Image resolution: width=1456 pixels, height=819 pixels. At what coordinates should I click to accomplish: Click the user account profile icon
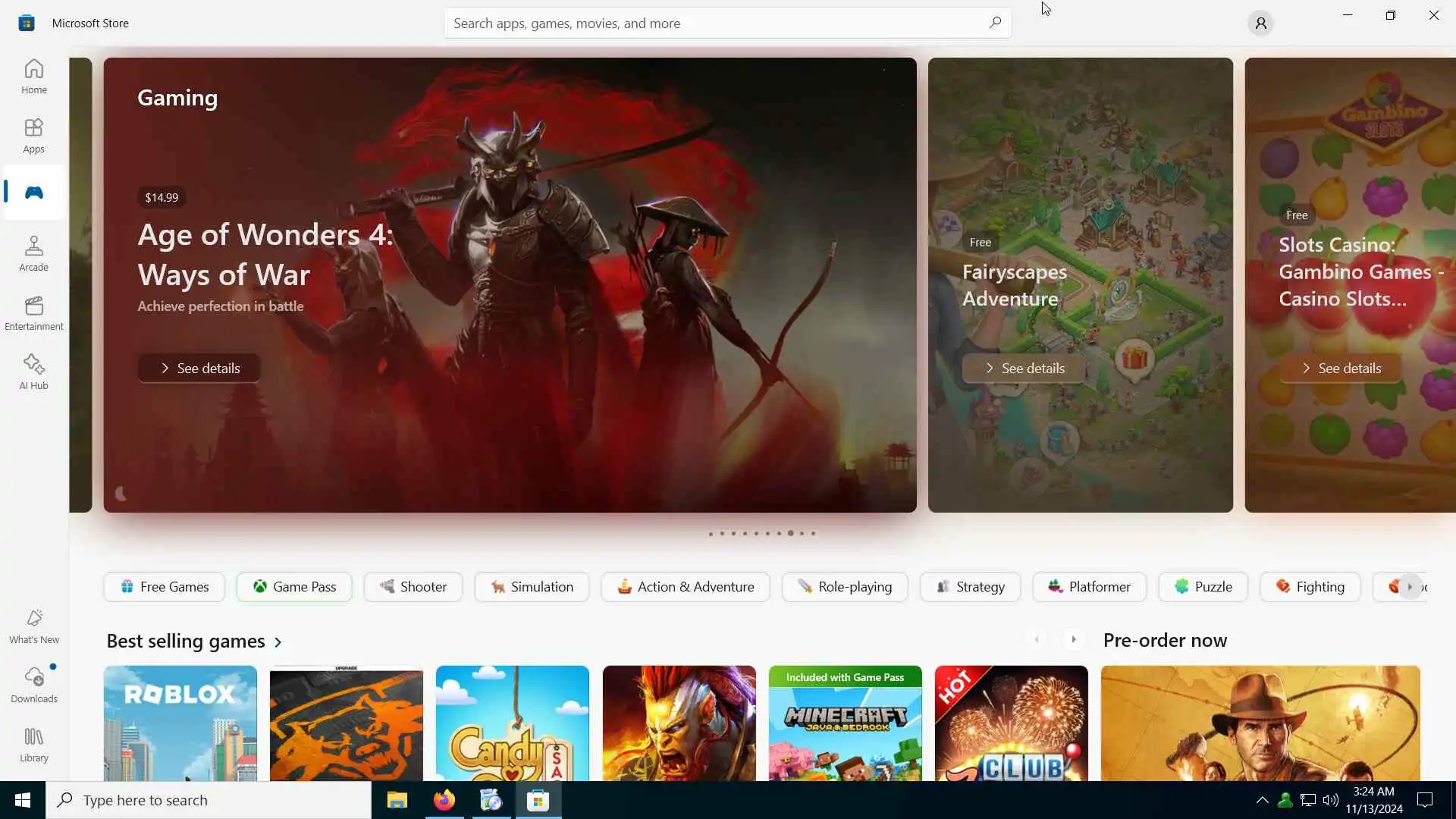click(x=1260, y=24)
